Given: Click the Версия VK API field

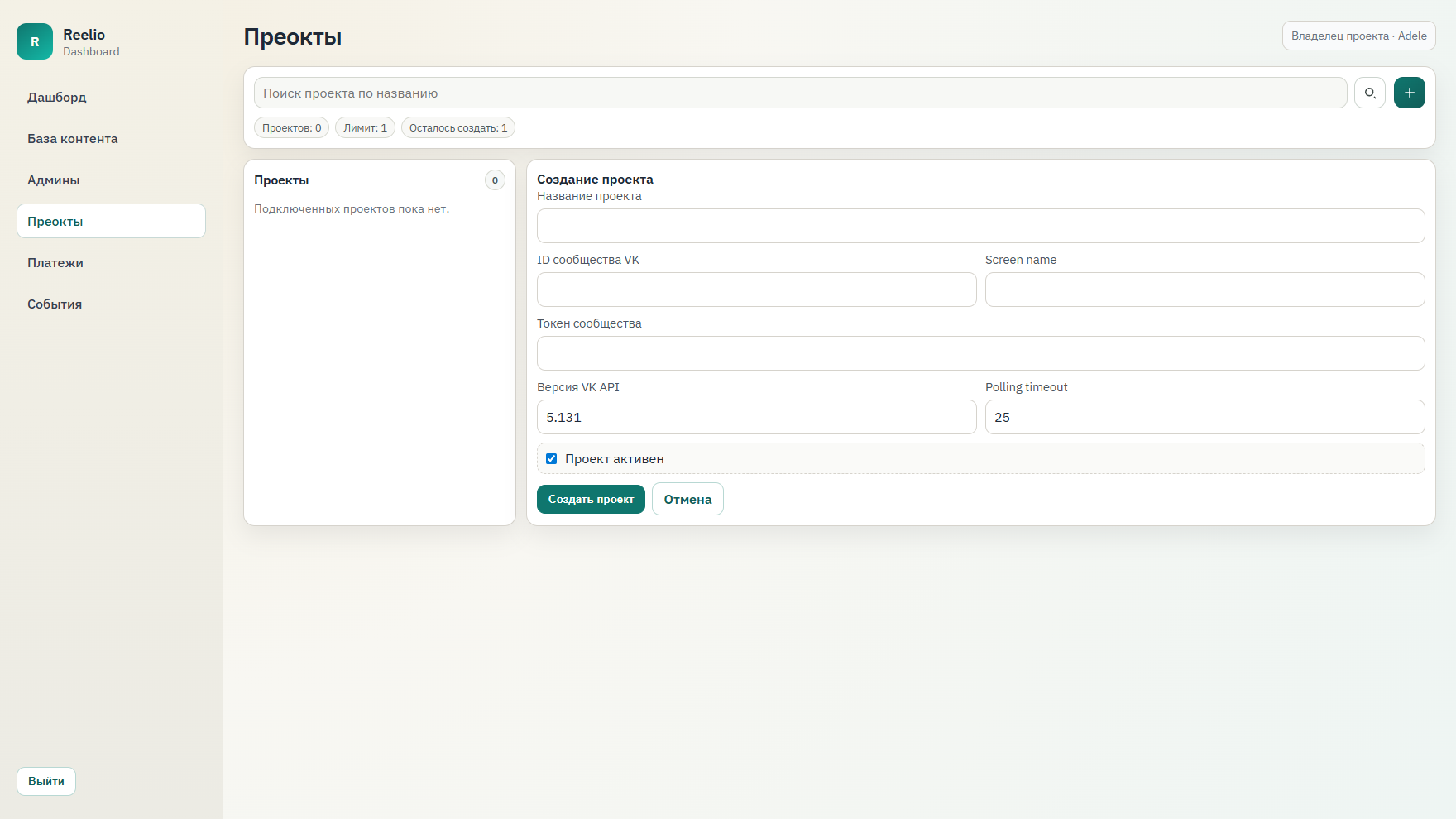Looking at the screenshot, I should point(756,417).
